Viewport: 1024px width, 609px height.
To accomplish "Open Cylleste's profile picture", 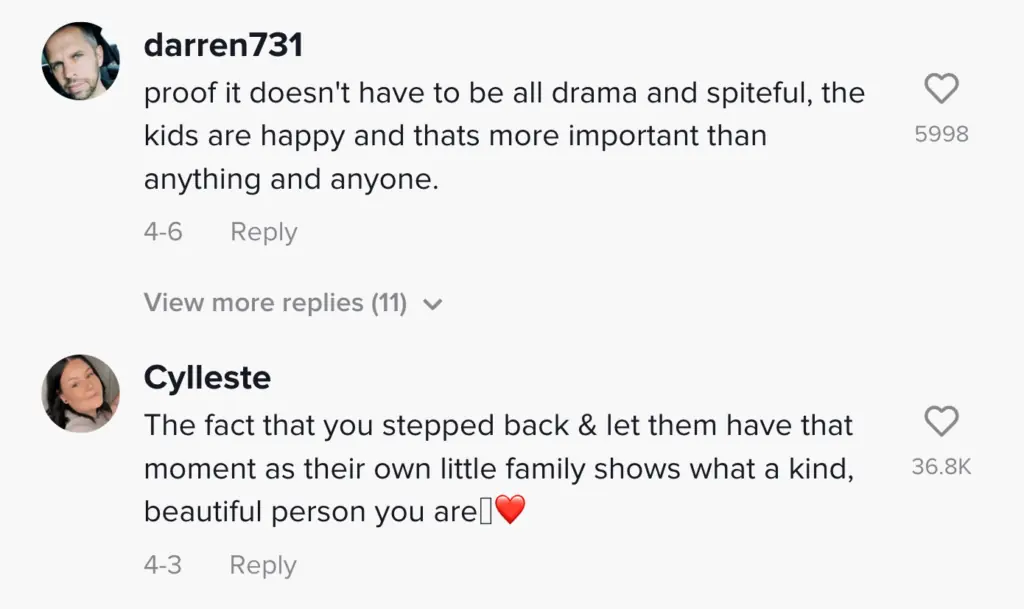I will click(x=80, y=393).
